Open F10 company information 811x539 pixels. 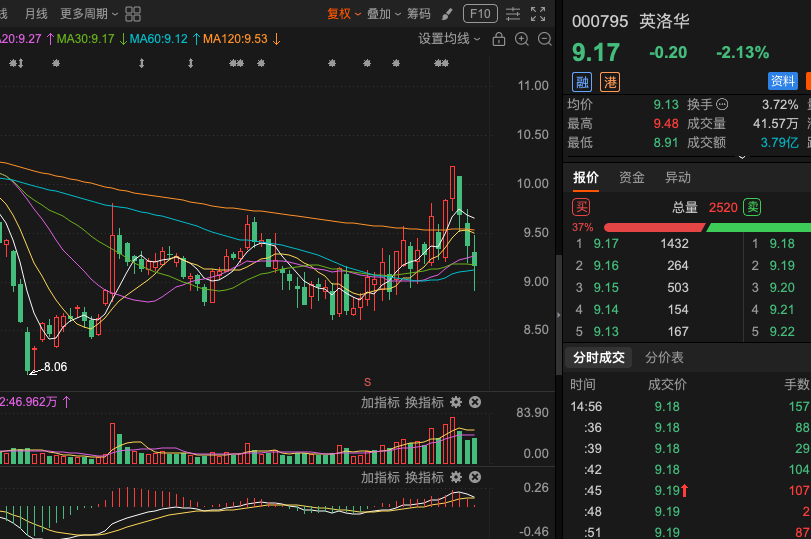pos(480,14)
